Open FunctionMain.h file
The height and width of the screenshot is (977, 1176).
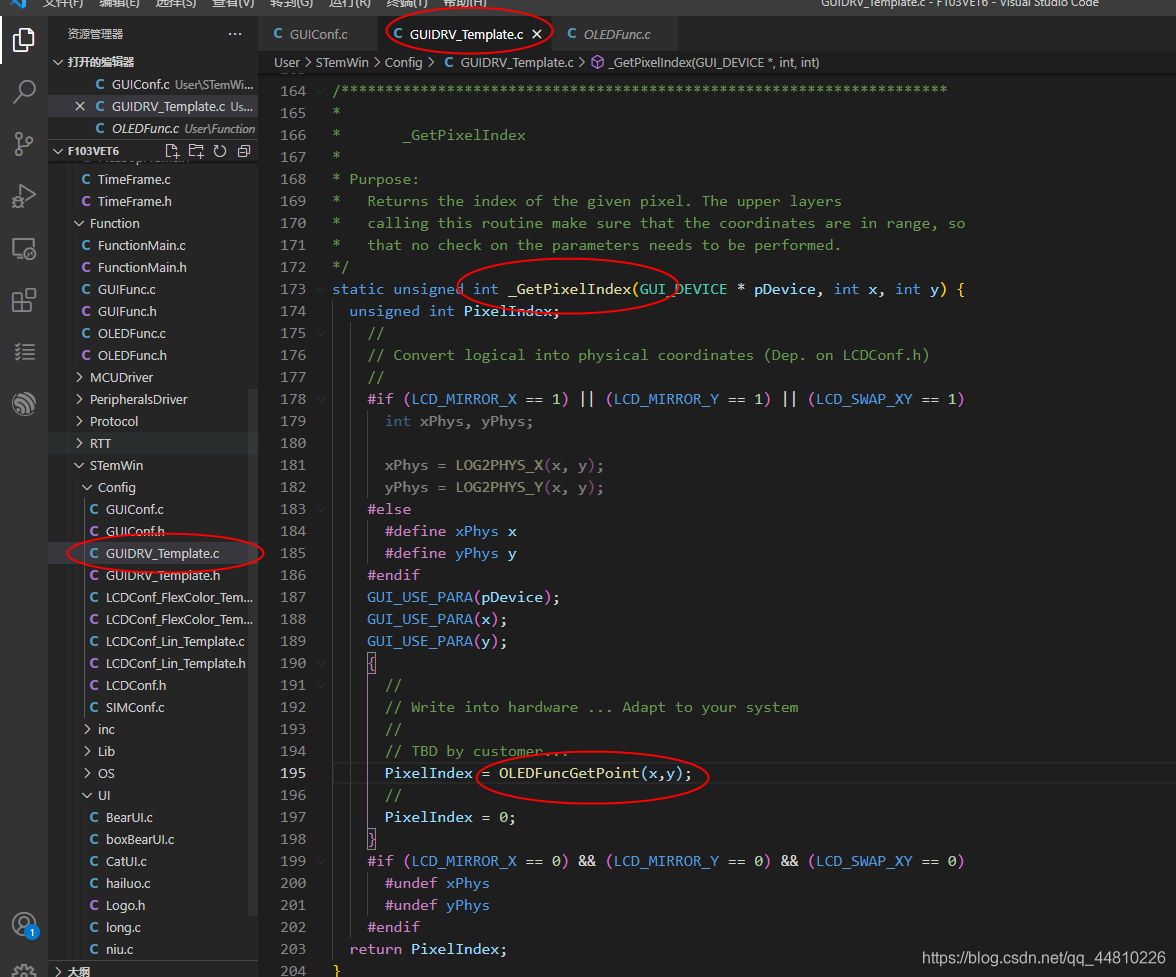142,267
